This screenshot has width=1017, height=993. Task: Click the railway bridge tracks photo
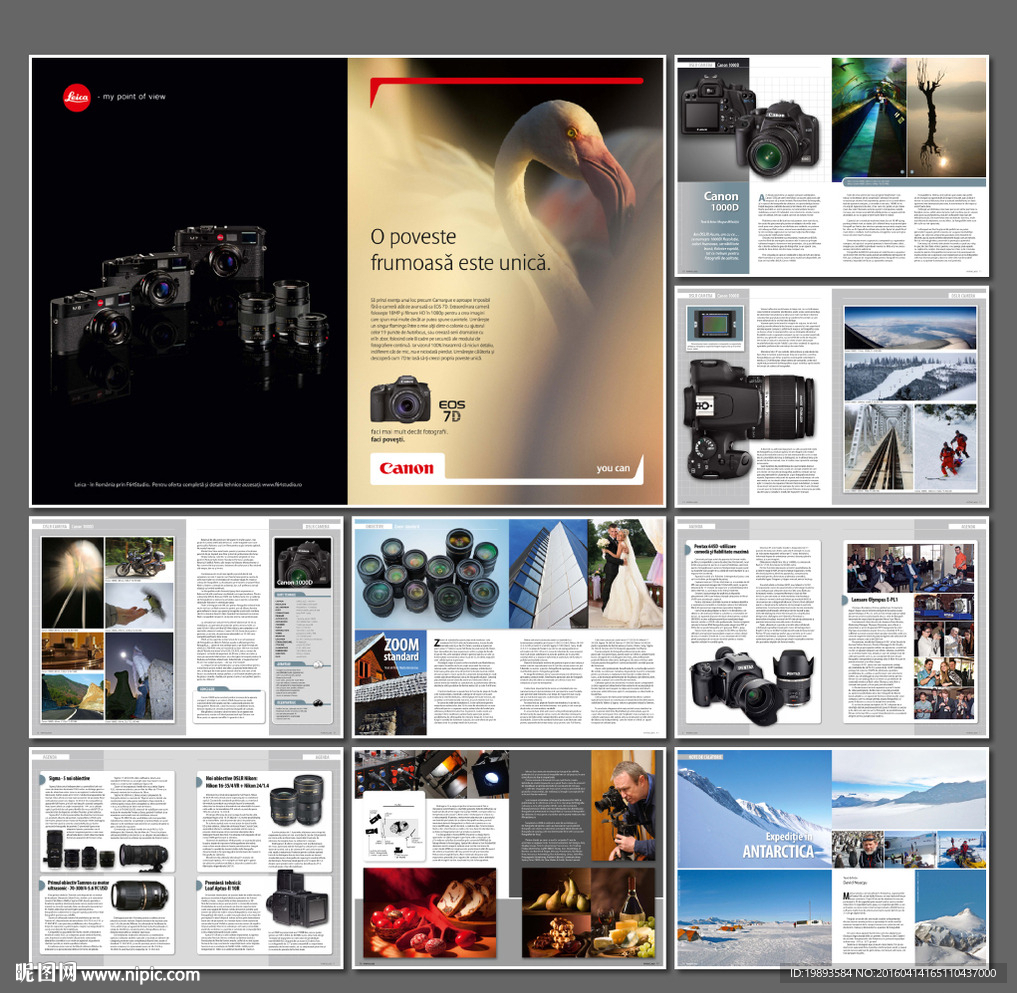[x=878, y=446]
